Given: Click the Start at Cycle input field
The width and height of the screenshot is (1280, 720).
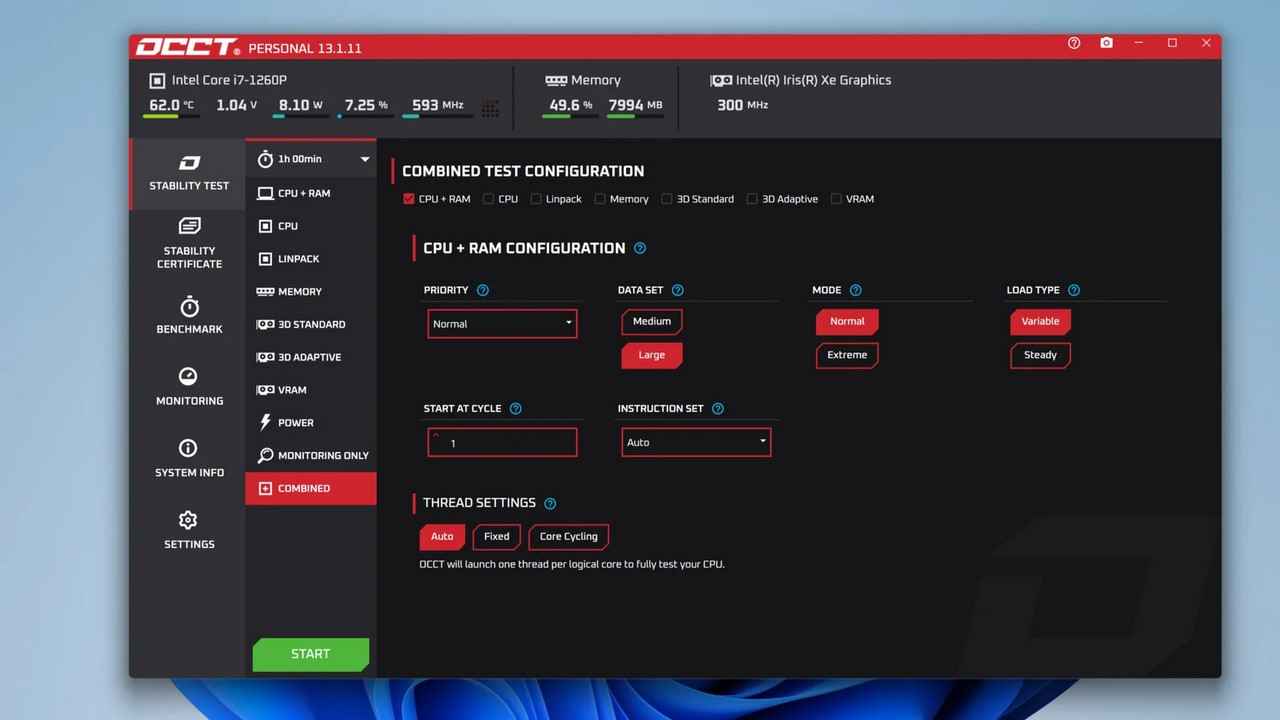Looking at the screenshot, I should coord(502,443).
